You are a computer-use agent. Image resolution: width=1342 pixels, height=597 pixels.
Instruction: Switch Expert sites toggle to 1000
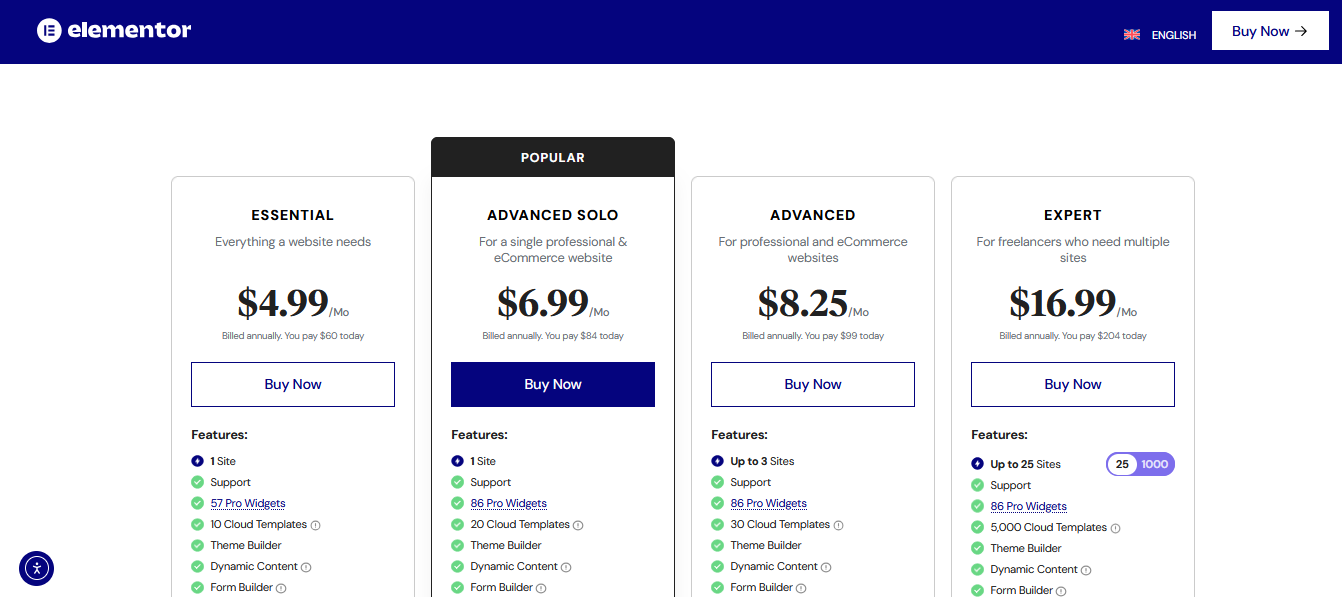pos(1155,464)
